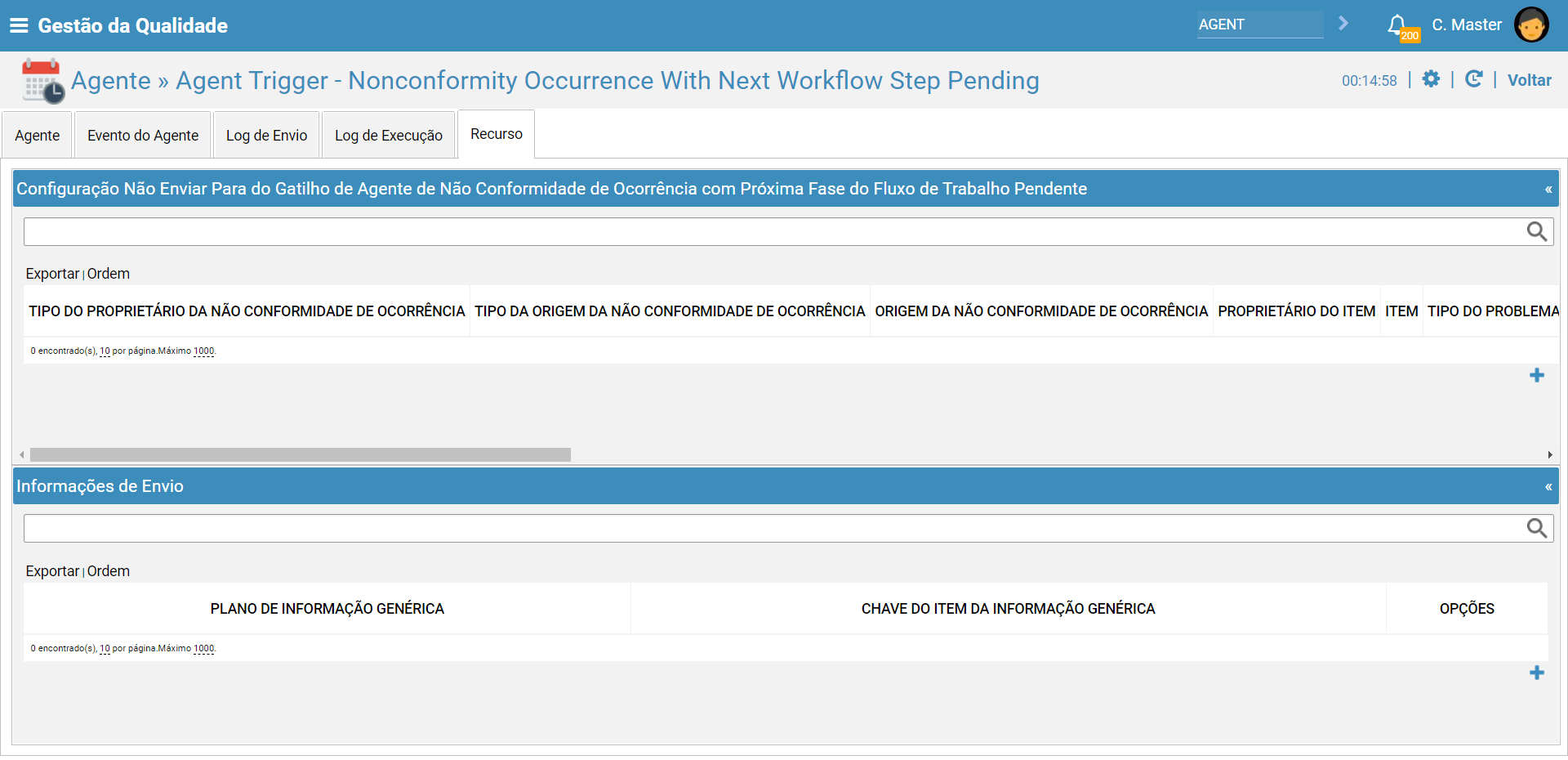Click the C. Master user name
Screen dimensions: 1568x760
pos(1467,25)
